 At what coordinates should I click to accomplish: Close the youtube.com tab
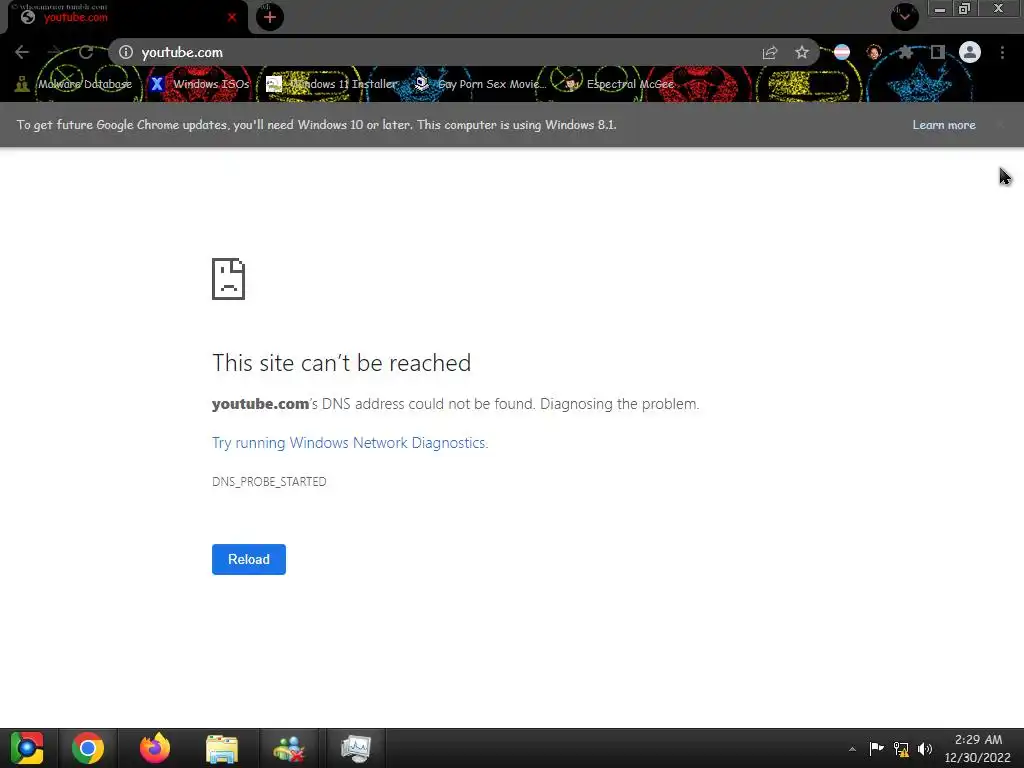[232, 18]
